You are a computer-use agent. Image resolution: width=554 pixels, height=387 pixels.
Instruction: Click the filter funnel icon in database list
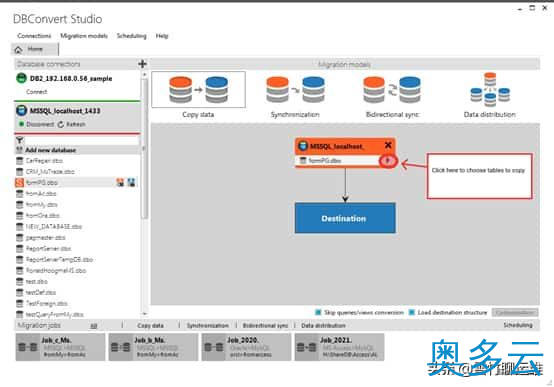(19, 140)
